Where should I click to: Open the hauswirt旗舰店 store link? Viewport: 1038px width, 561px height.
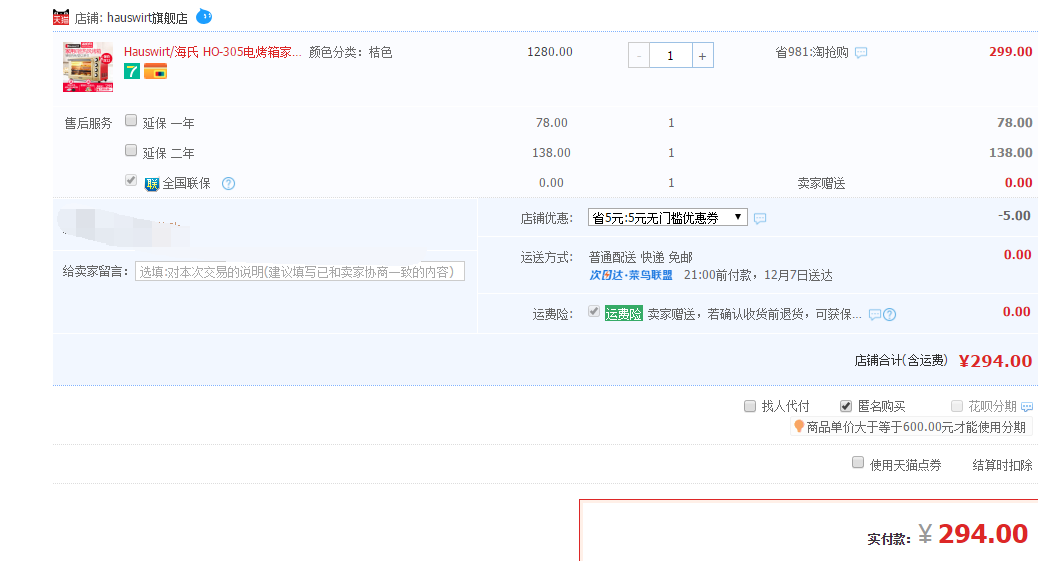(x=147, y=18)
